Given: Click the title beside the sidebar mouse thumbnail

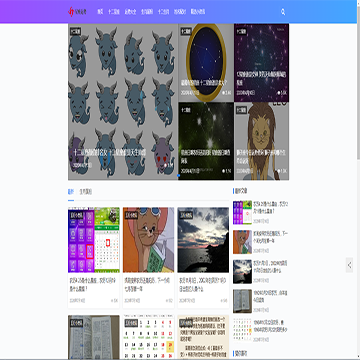Looking at the screenshot, I should point(270,237).
